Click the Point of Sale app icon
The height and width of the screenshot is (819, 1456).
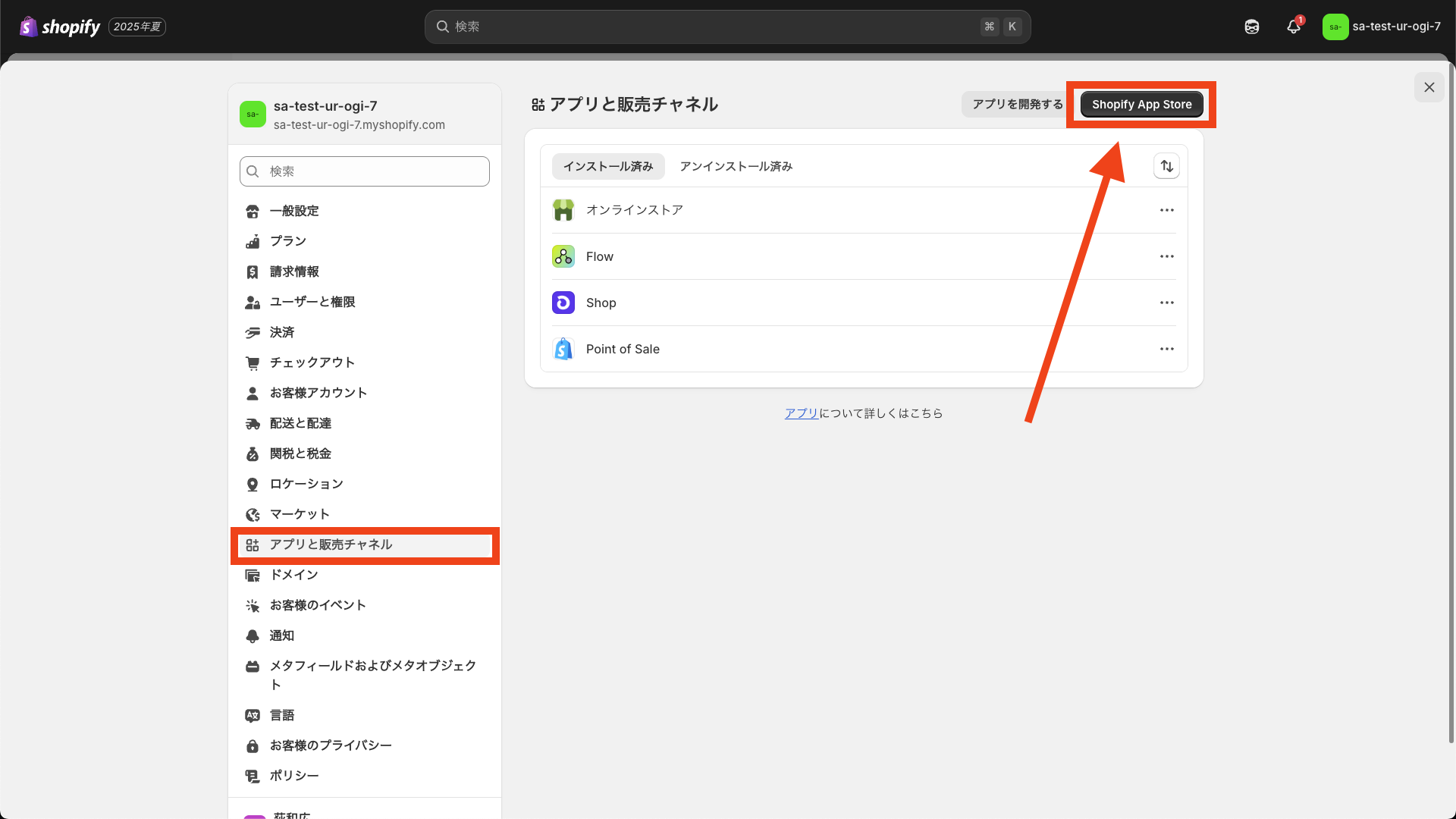[x=563, y=348]
